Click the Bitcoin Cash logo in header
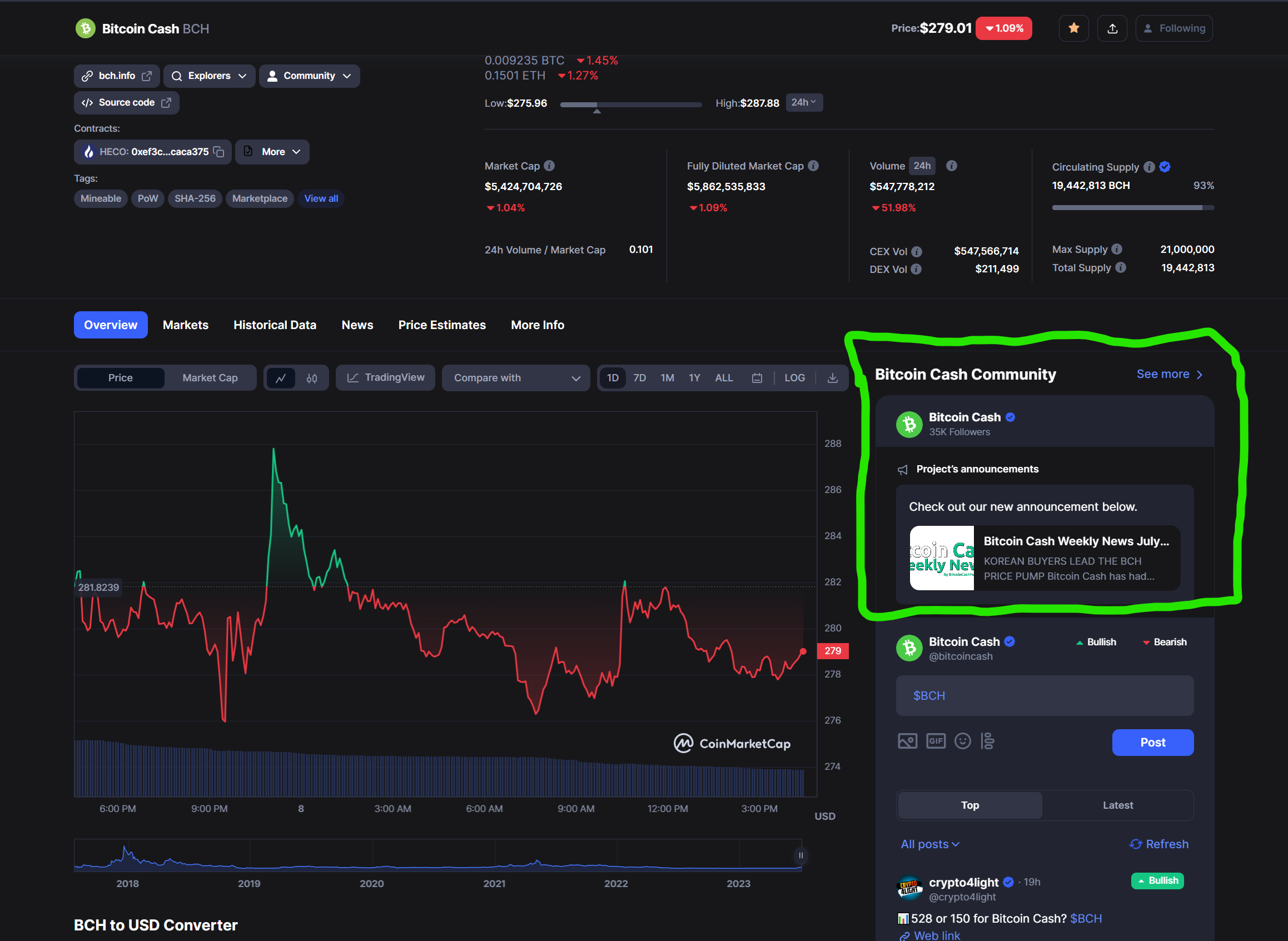The width and height of the screenshot is (1288, 941). pyautogui.click(x=86, y=28)
